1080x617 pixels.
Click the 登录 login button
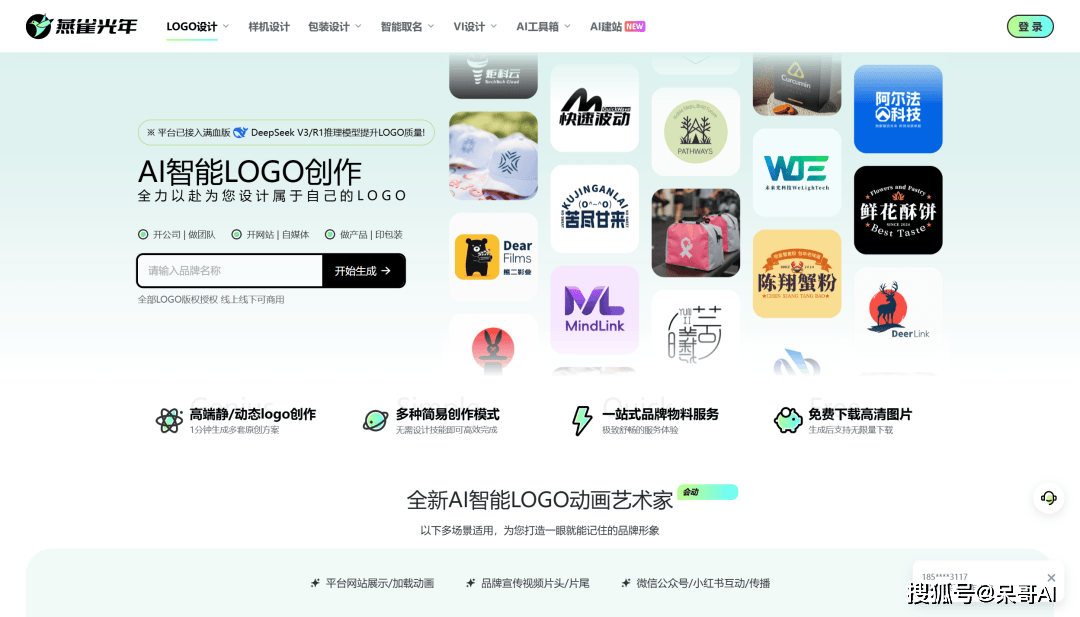coord(1030,27)
